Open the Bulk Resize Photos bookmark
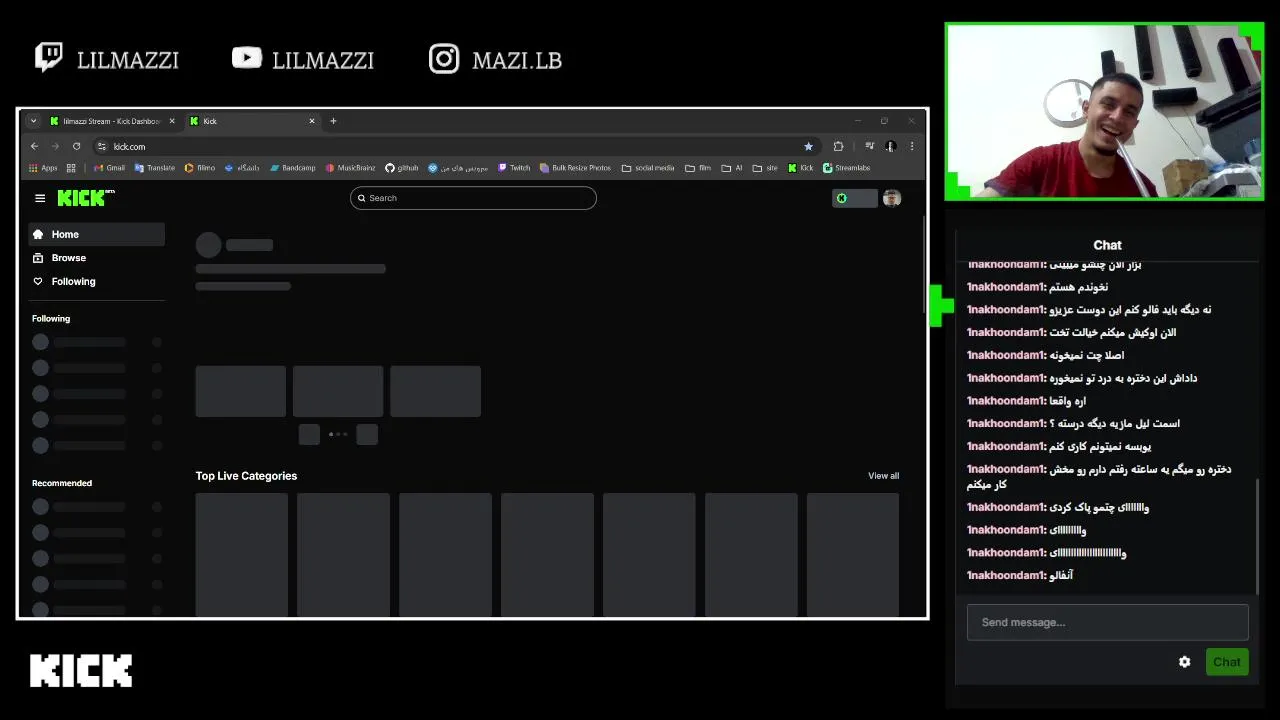The width and height of the screenshot is (1280, 720). point(575,168)
